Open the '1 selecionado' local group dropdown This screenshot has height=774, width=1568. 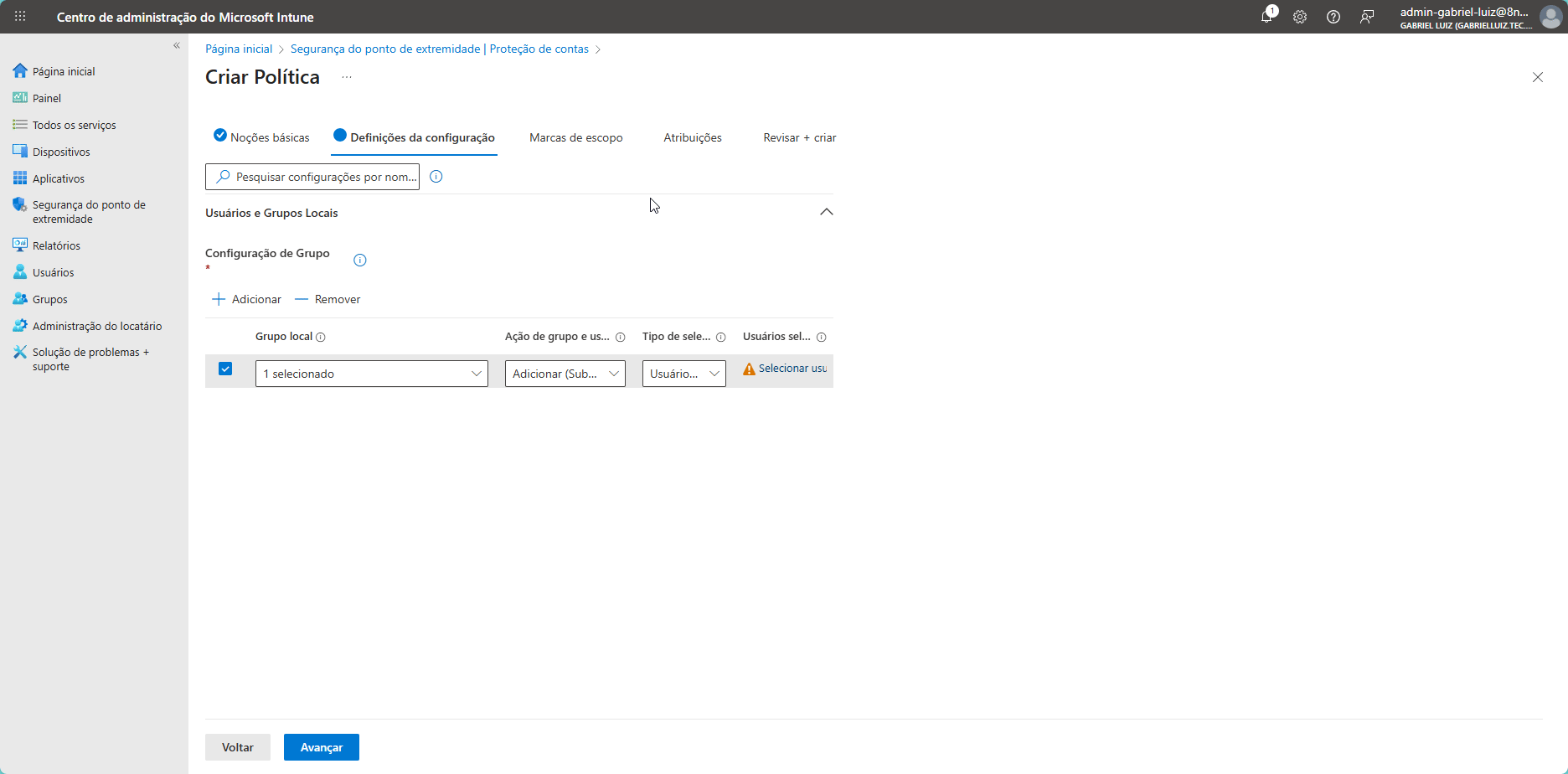coord(372,374)
